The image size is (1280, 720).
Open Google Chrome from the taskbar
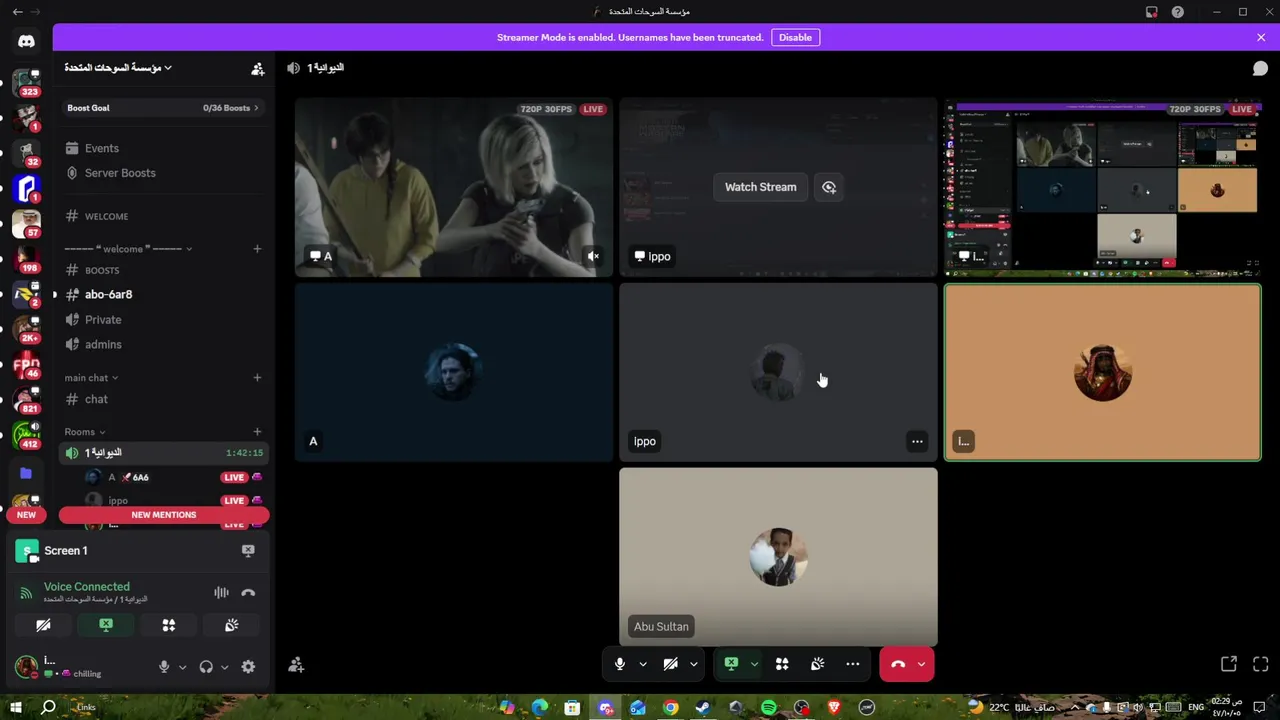coord(670,708)
